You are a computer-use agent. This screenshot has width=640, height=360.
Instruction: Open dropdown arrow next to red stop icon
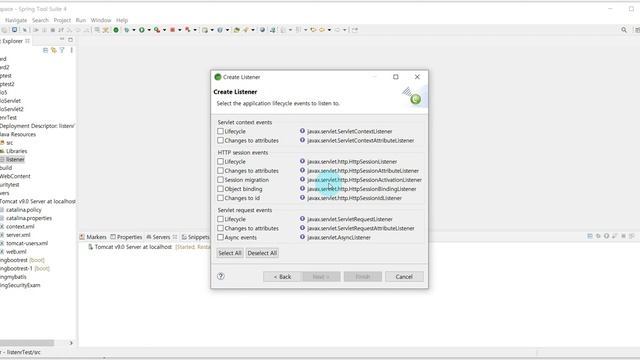[180, 30]
